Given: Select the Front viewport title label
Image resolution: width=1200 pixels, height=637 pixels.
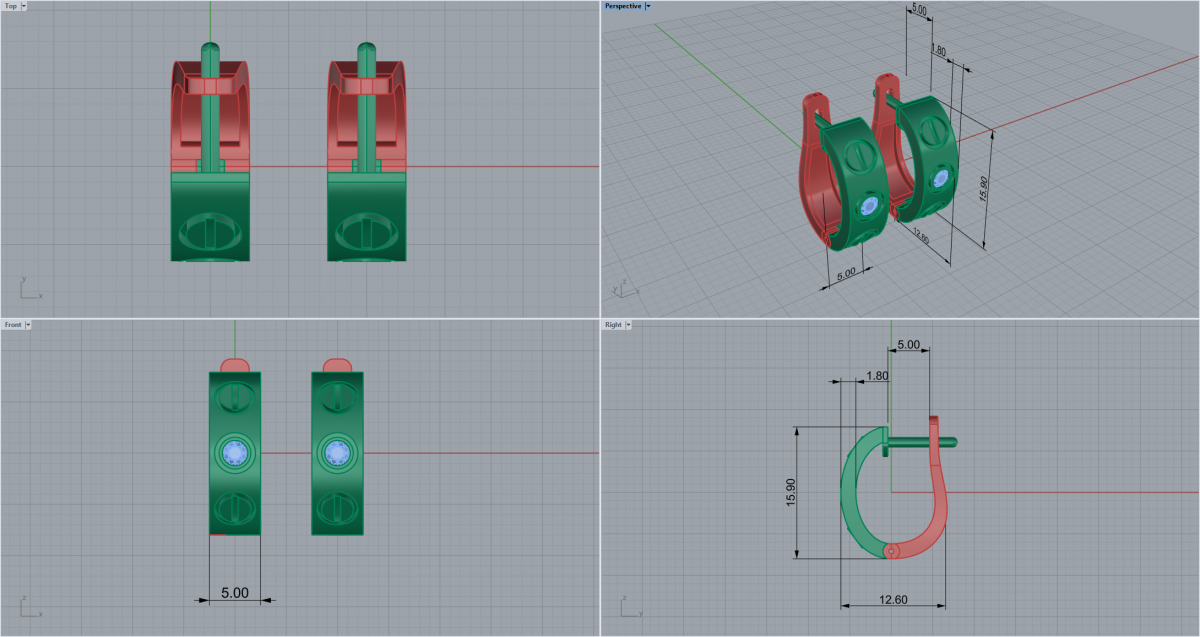Looking at the screenshot, I should pos(13,325).
